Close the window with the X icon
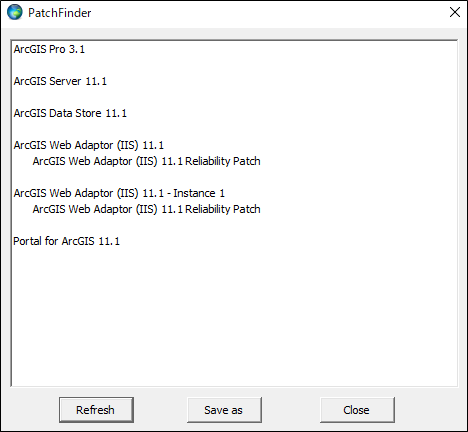The height and width of the screenshot is (432, 468). pos(455,12)
